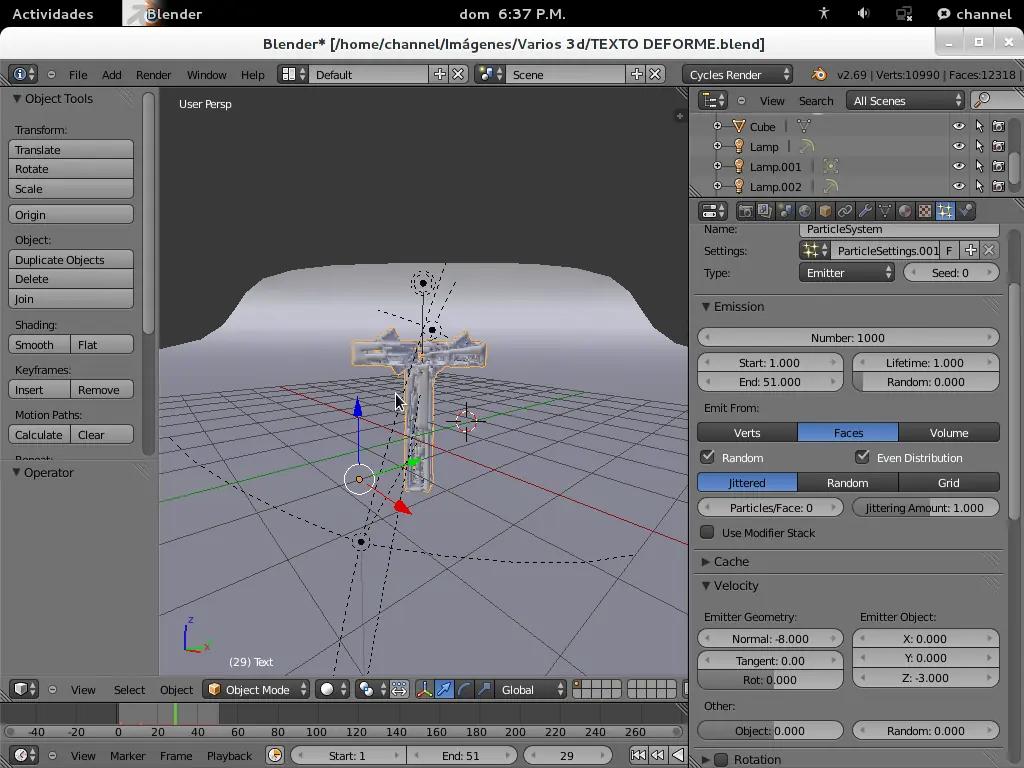This screenshot has height=768, width=1024.
Task: Expand the Cache panel
Action: [705, 562]
